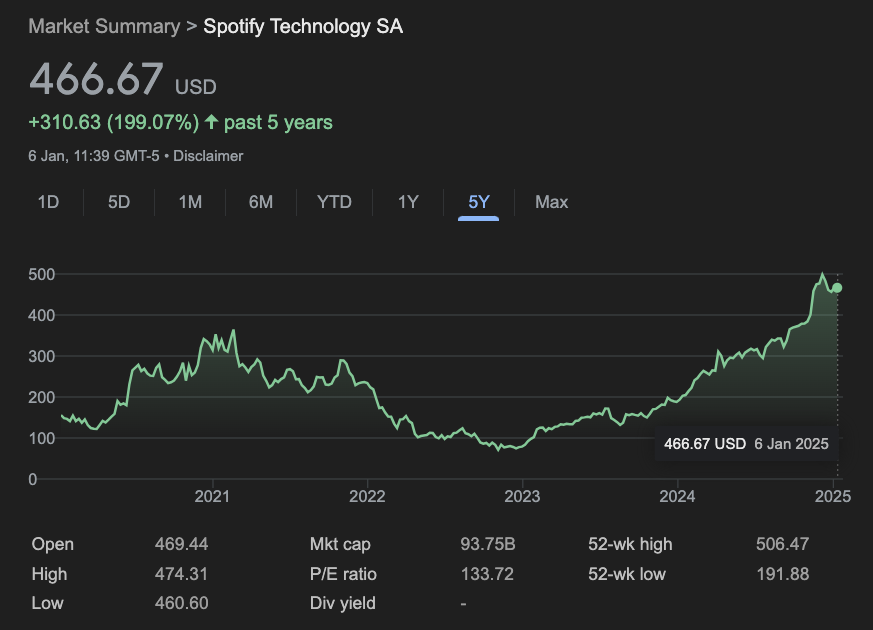Select the 5D chart range tab

(x=119, y=202)
